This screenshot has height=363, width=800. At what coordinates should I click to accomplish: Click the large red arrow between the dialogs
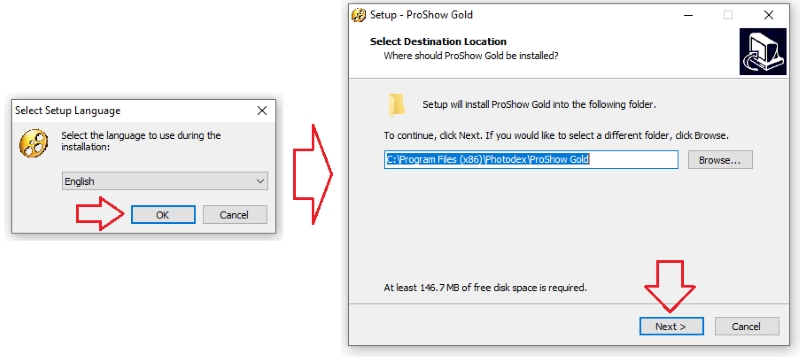(312, 174)
